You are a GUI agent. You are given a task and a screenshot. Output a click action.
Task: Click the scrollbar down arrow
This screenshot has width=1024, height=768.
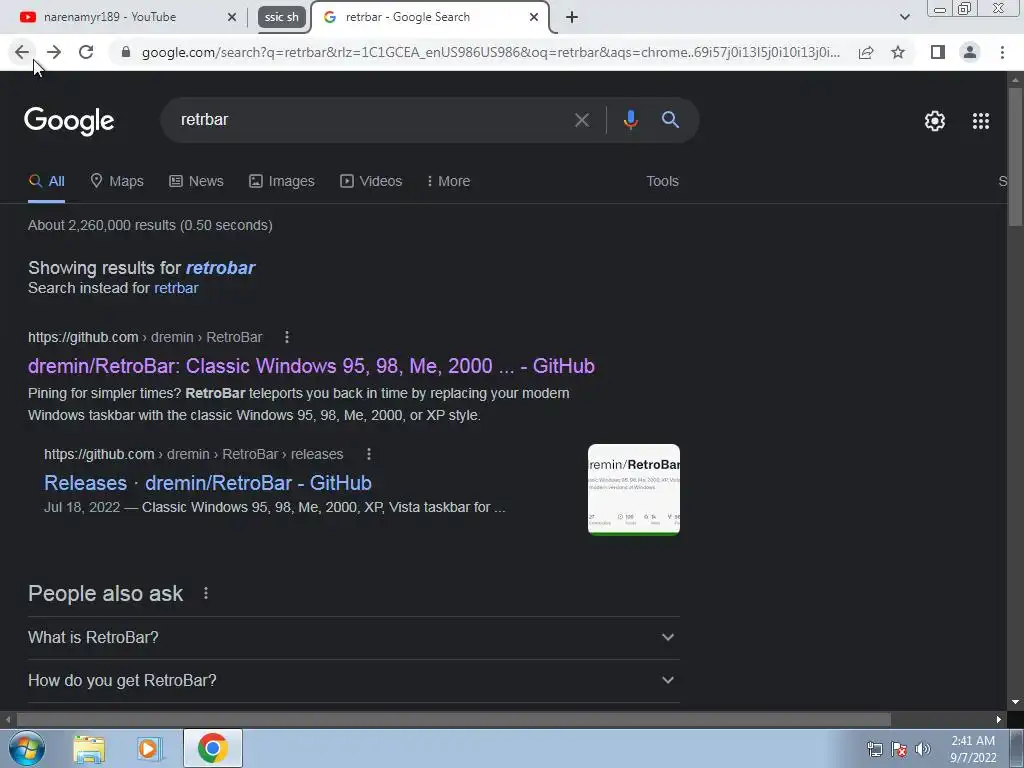pyautogui.click(x=1015, y=702)
